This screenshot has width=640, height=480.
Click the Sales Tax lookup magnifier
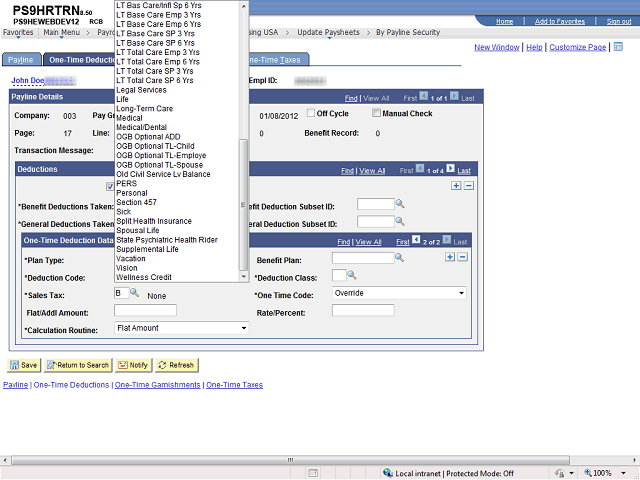[134, 293]
